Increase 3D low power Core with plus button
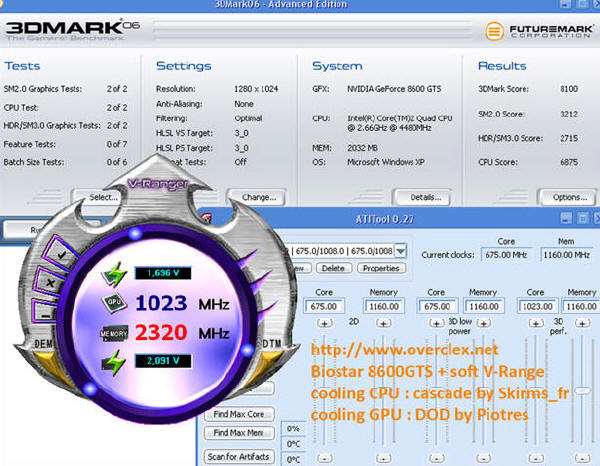 point(437,323)
